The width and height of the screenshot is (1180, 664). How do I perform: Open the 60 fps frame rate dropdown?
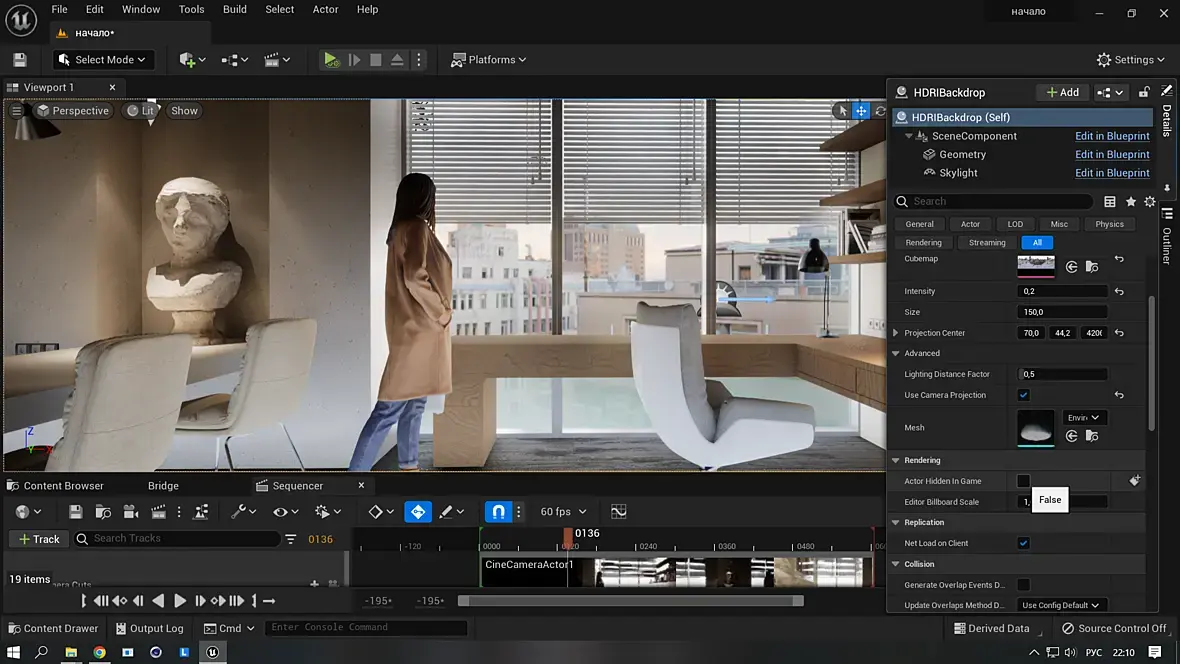[563, 512]
